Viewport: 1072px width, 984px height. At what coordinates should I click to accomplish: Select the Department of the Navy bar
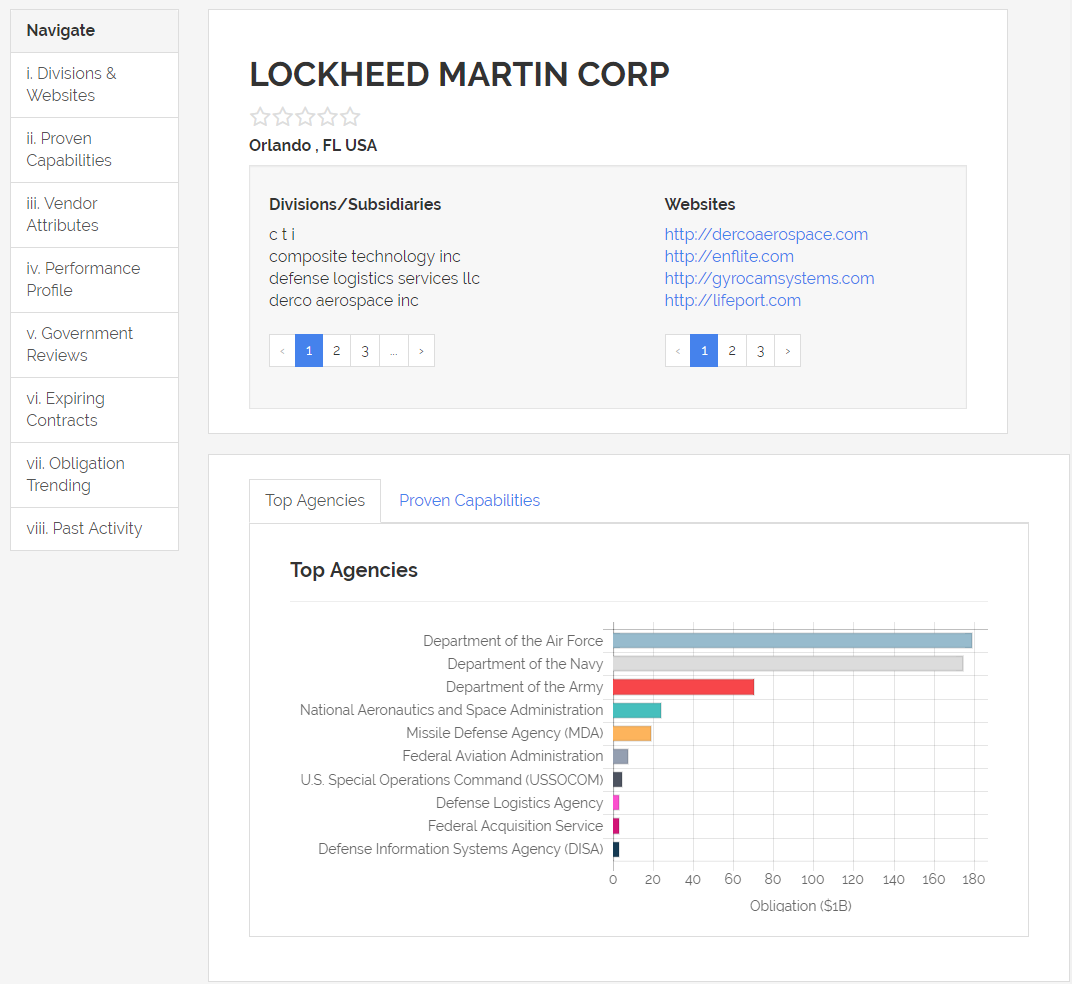[x=788, y=664]
